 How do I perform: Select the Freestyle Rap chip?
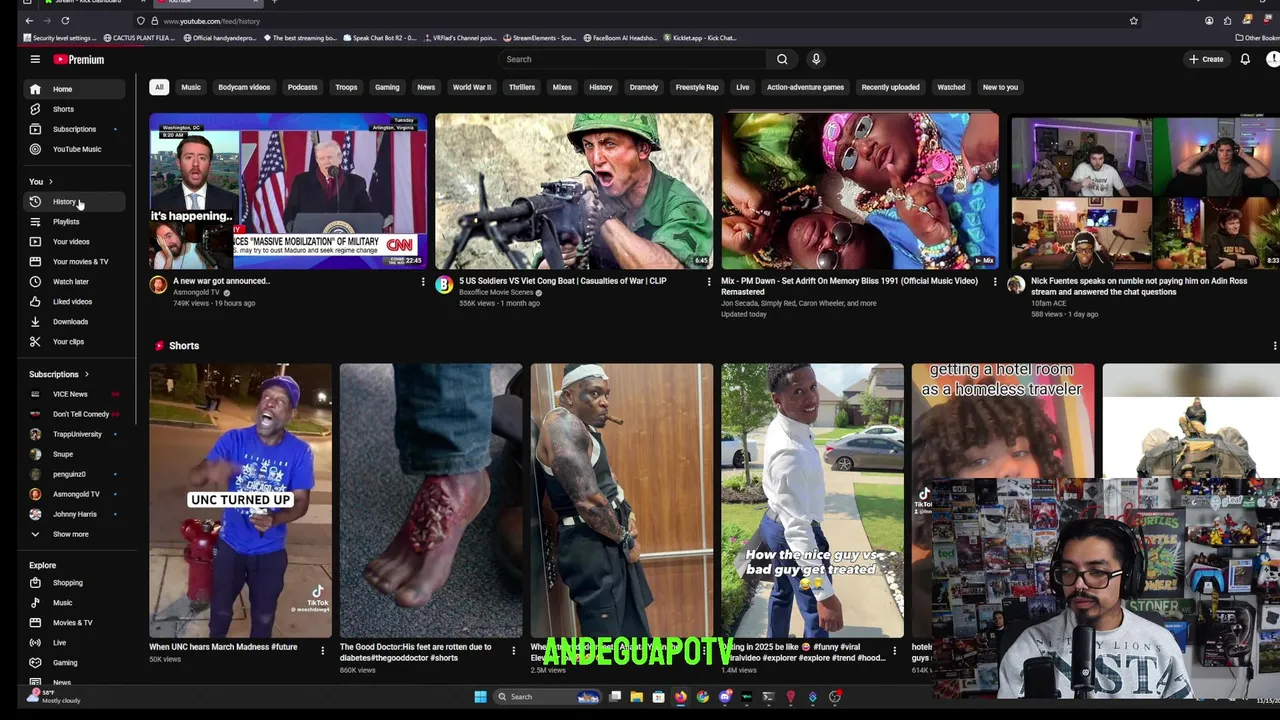pyautogui.click(x=697, y=87)
